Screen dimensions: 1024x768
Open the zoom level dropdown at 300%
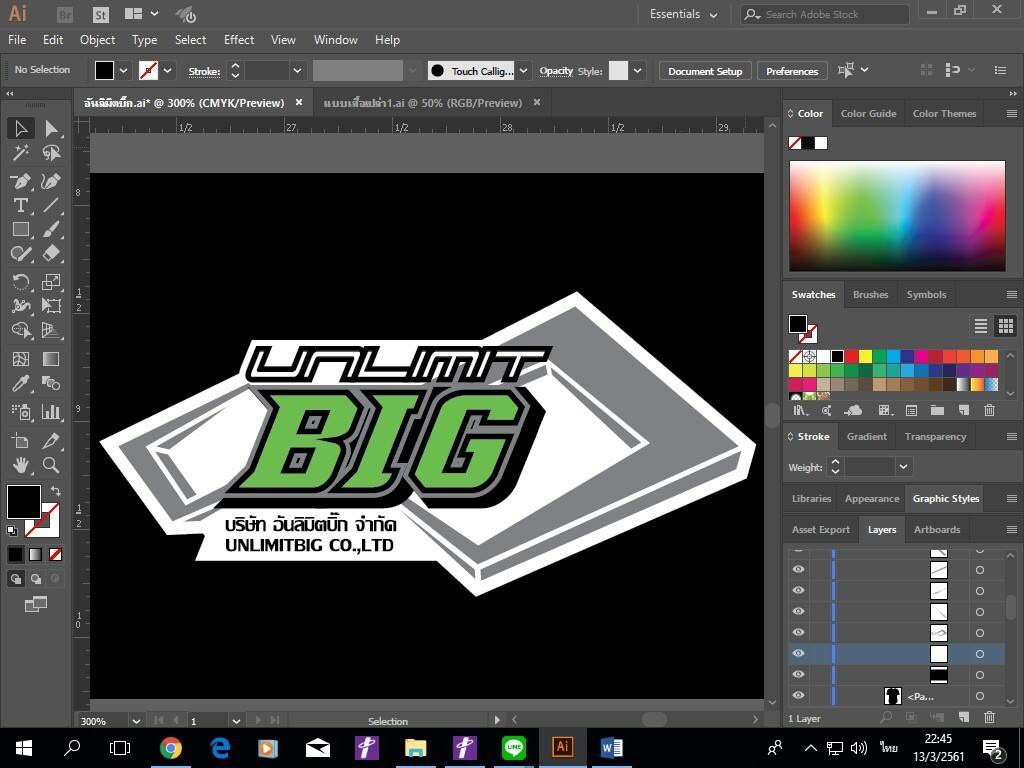tap(135, 720)
